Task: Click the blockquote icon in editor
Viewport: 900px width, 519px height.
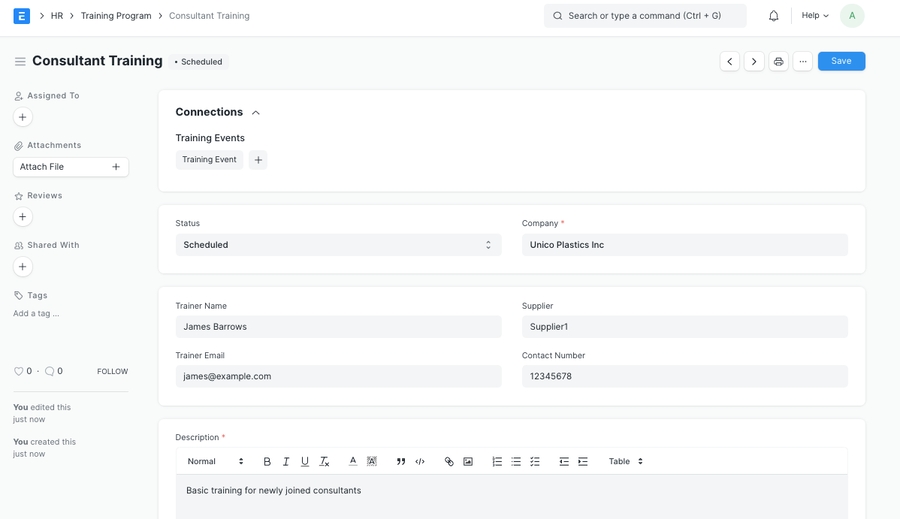Action: (401, 462)
